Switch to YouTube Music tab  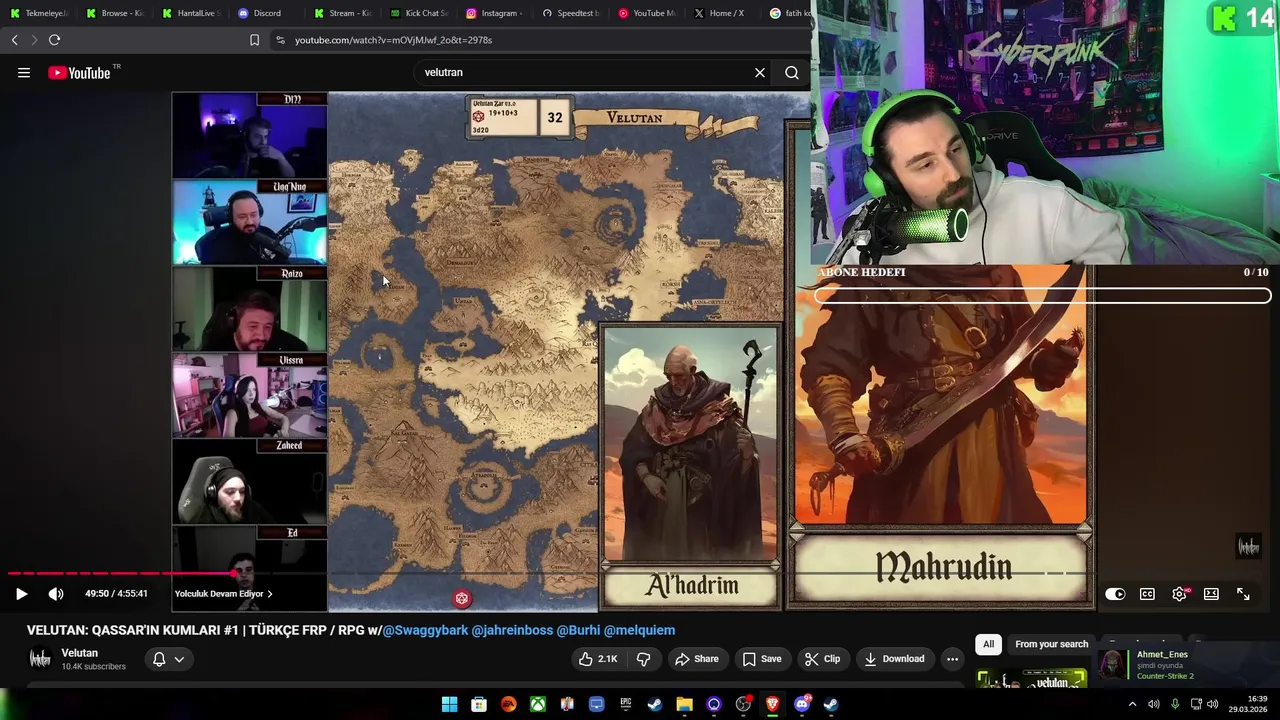[x=647, y=13]
